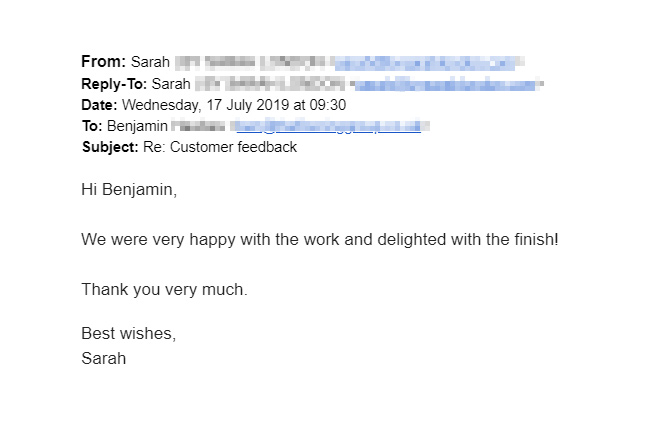Click the signature "Sarah" at the bottom
The height and width of the screenshot is (426, 658).
point(104,357)
